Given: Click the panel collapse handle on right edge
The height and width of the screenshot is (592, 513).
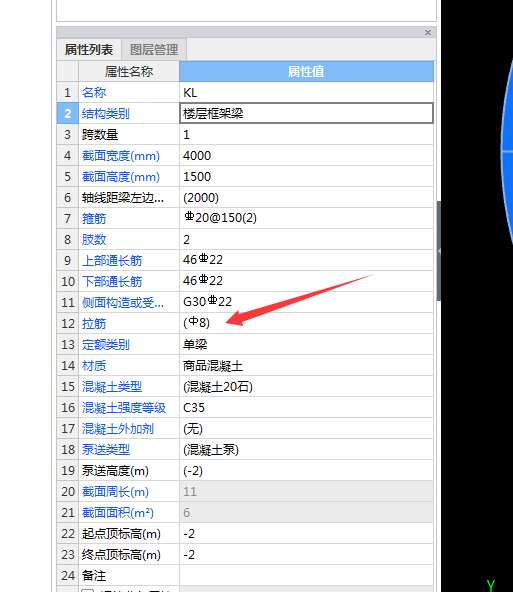Looking at the screenshot, I should click(439, 251).
